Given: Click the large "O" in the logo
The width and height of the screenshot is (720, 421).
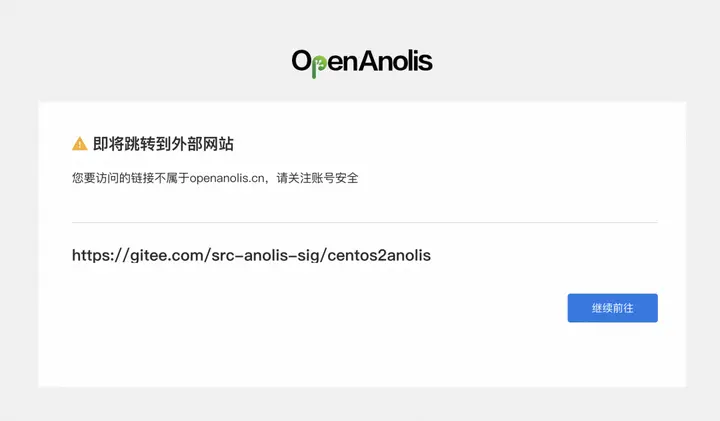Looking at the screenshot, I should coord(302,61).
